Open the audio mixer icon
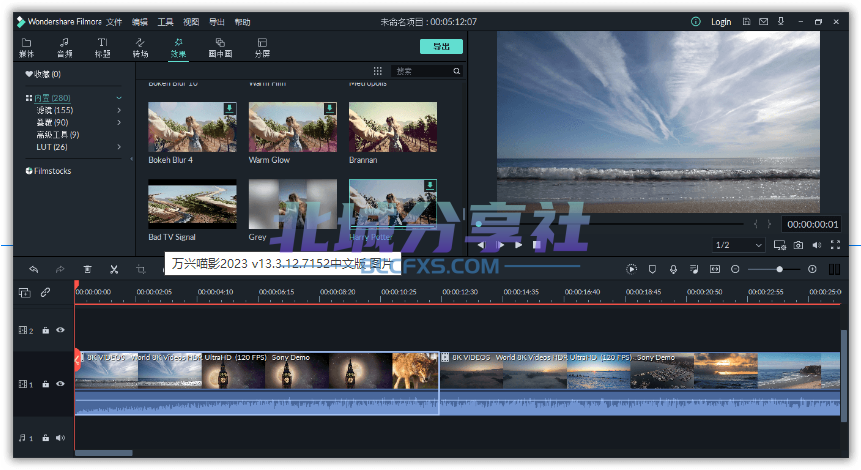This screenshot has width=861, height=470. click(694, 269)
